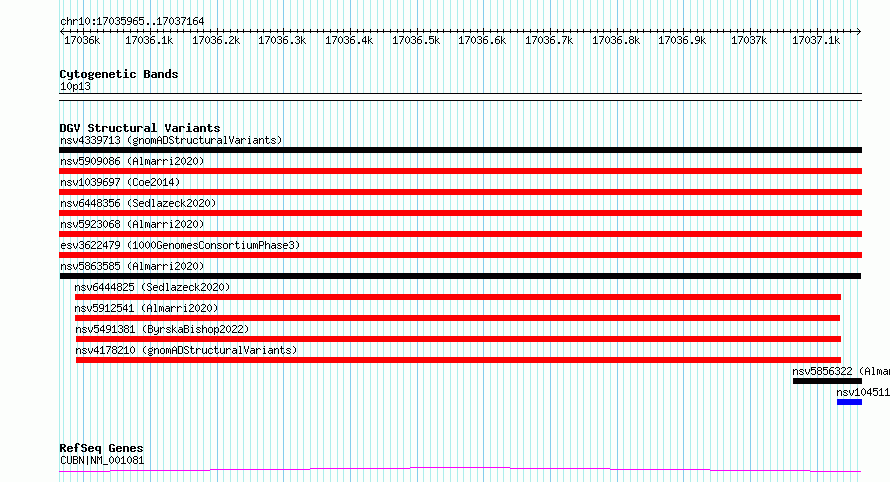
Task: Click the red bar under nsv5923068
Action: pos(460,234)
